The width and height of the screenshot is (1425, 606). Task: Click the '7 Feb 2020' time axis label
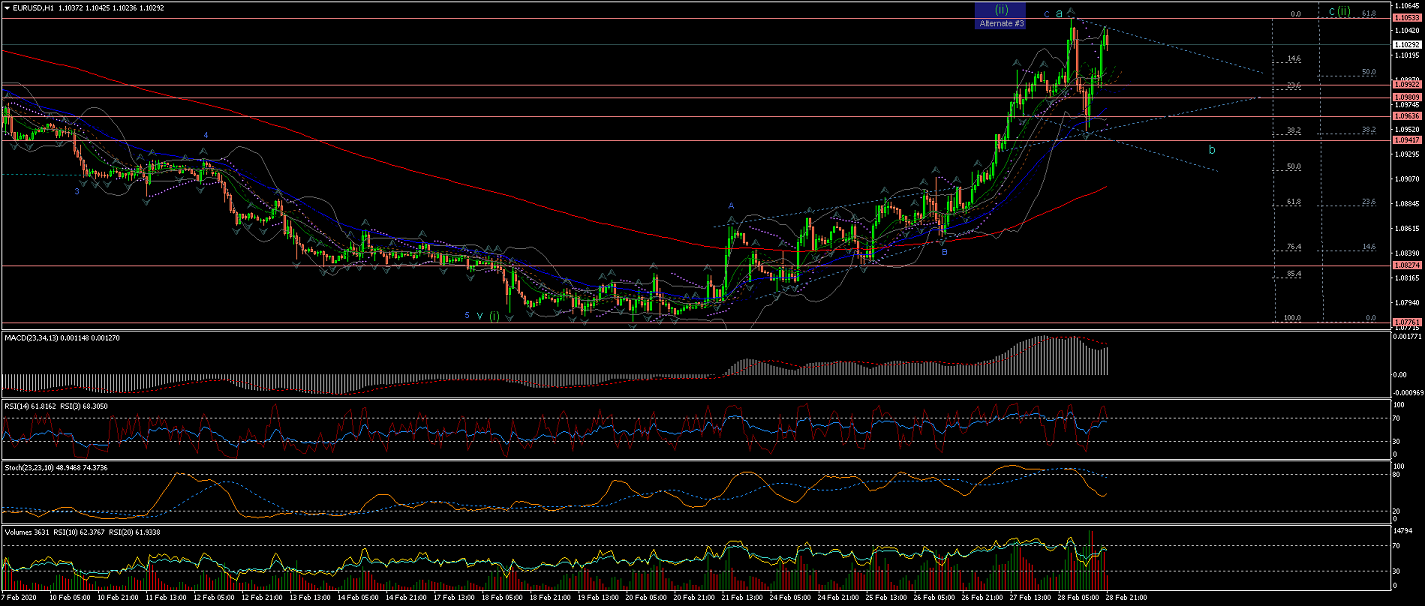coord(19,597)
